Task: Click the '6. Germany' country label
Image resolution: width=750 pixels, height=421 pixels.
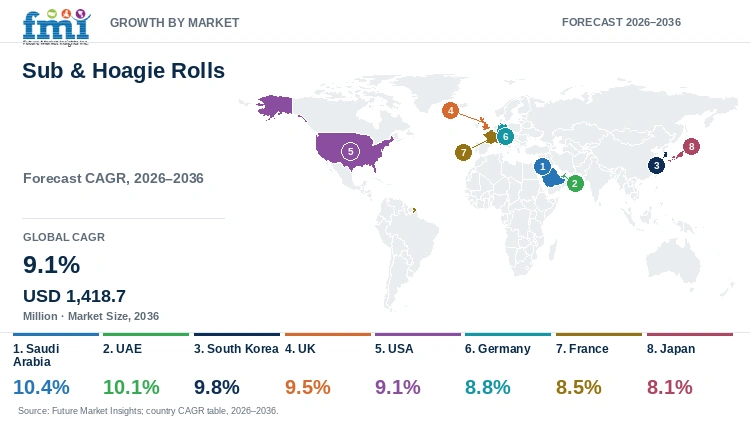Action: 497,349
